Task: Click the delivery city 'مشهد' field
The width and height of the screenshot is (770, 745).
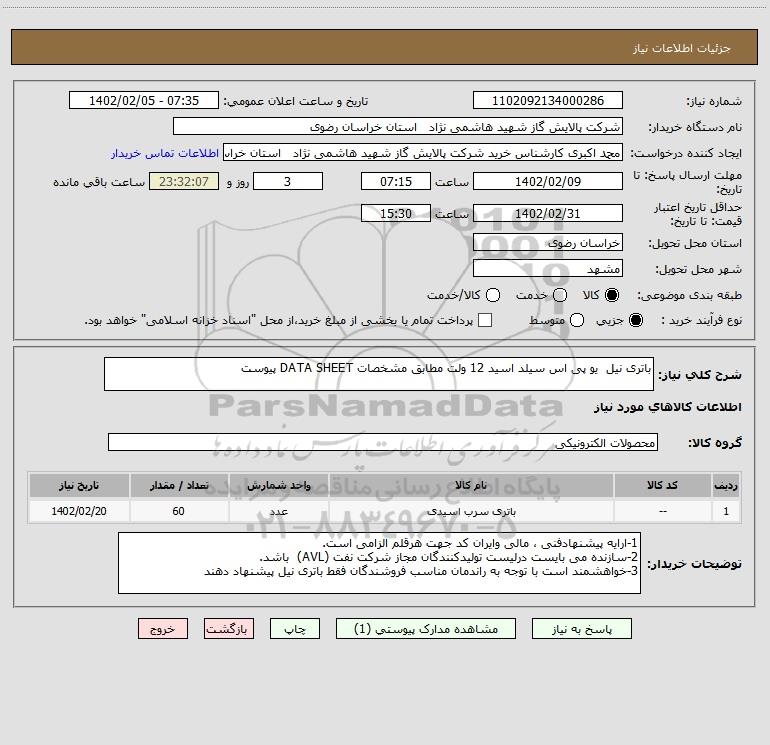Action: (547, 268)
